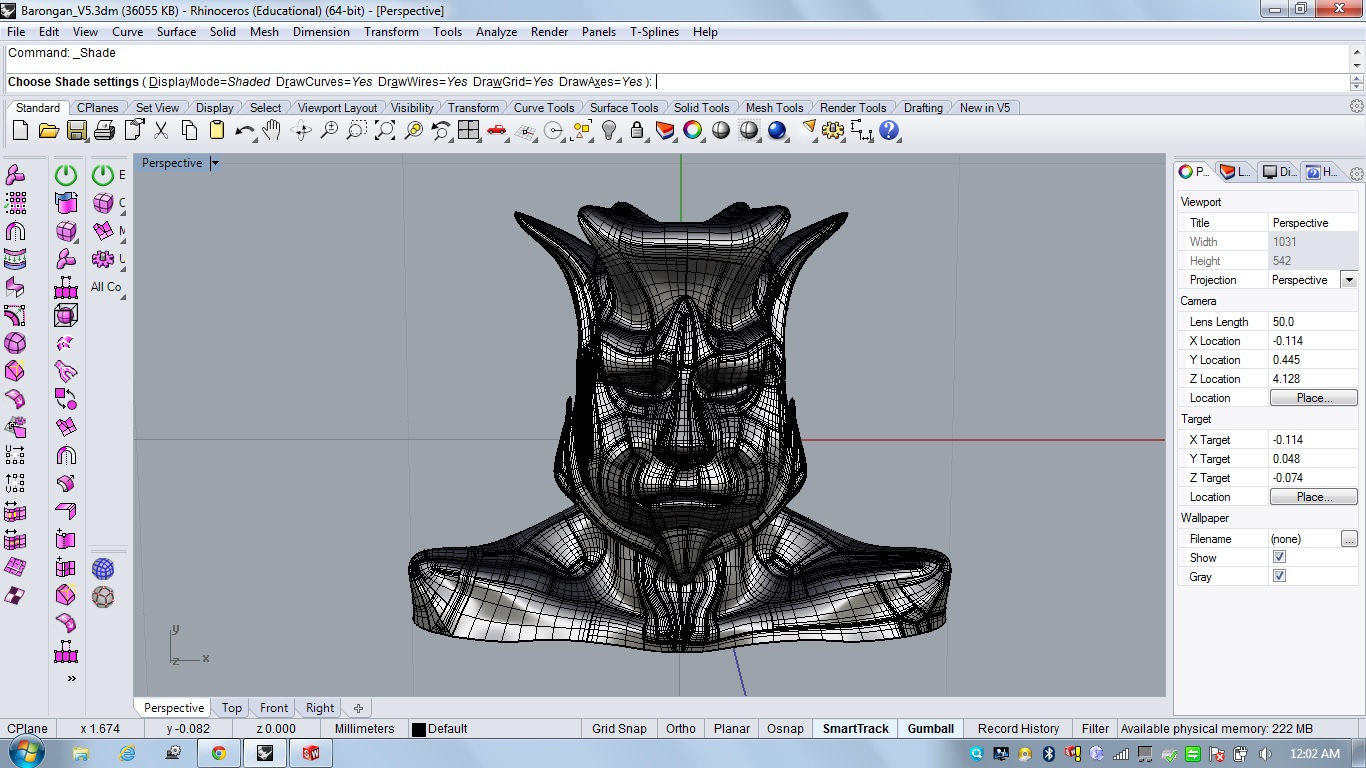Click the Zoom Extents icon
The width and height of the screenshot is (1366, 768).
[x=385, y=131]
